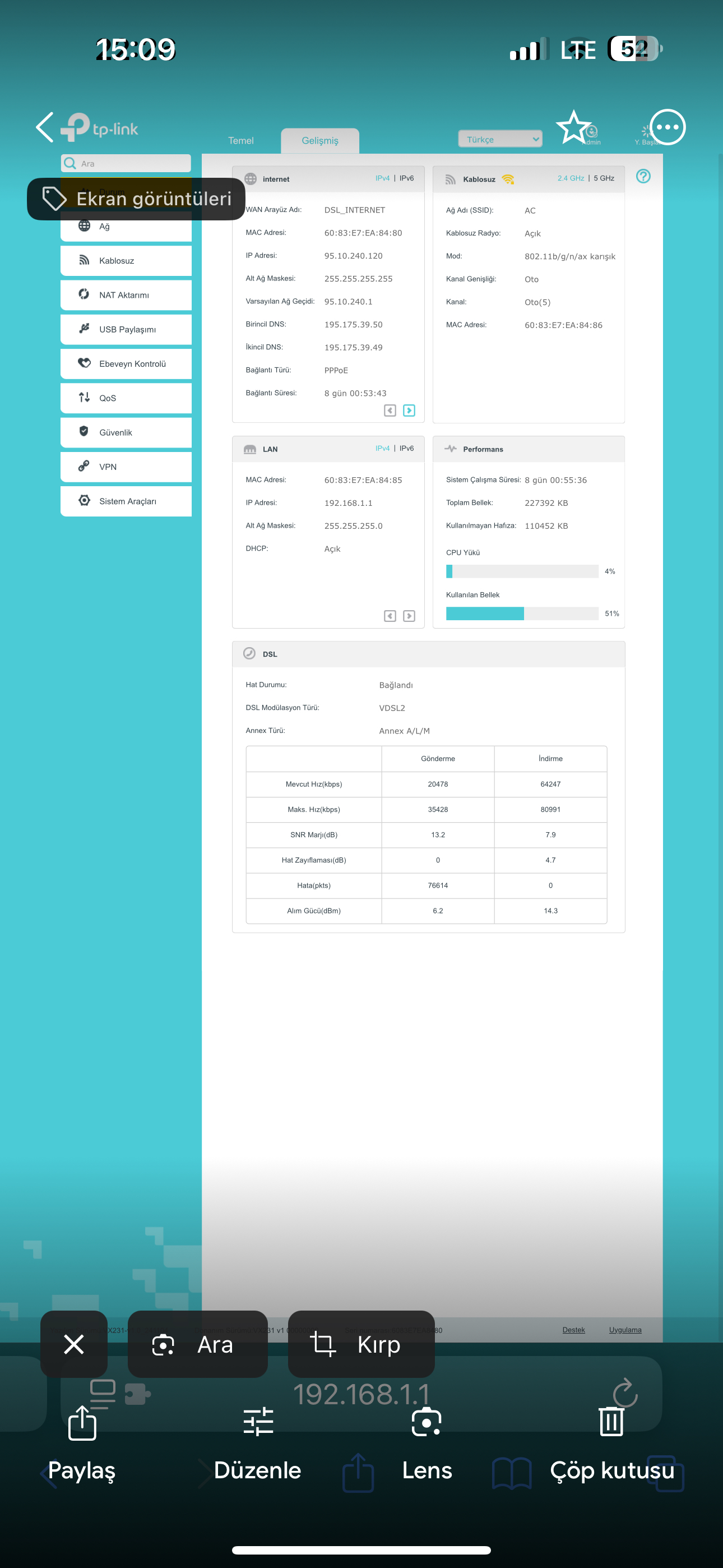723x1568 pixels.
Task: Switch to the Temel tab
Action: [x=241, y=141]
